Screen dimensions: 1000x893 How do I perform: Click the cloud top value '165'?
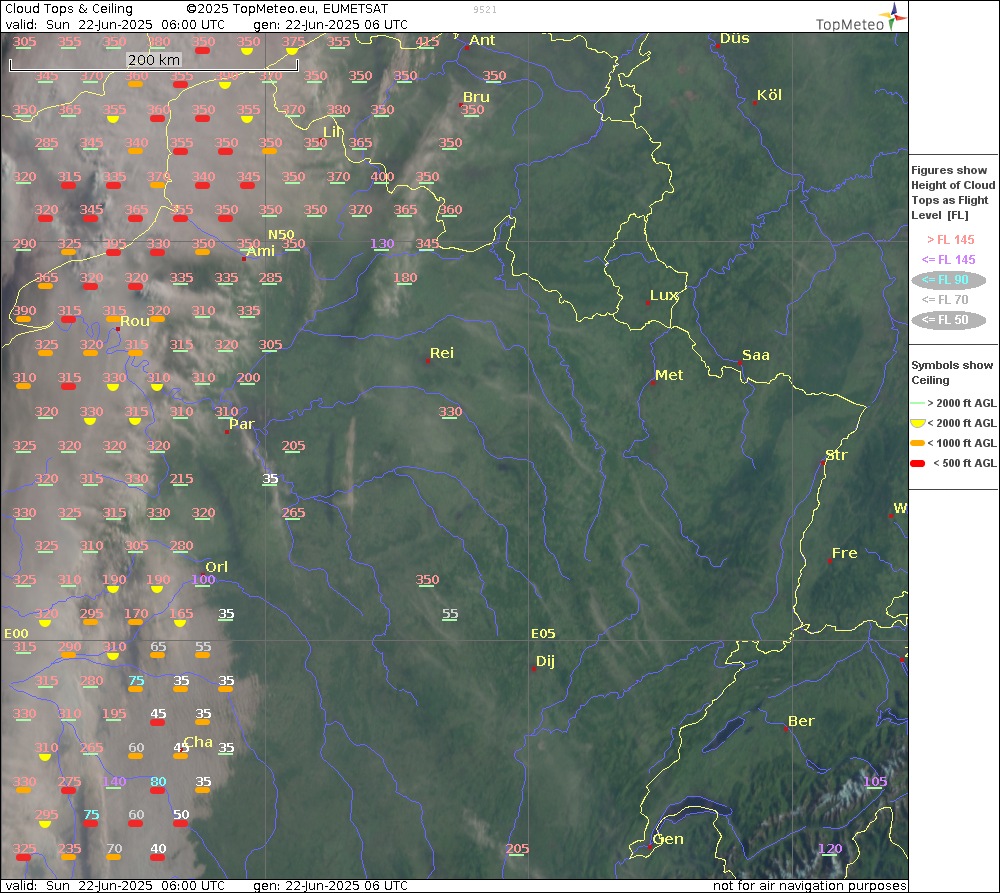pos(181,614)
